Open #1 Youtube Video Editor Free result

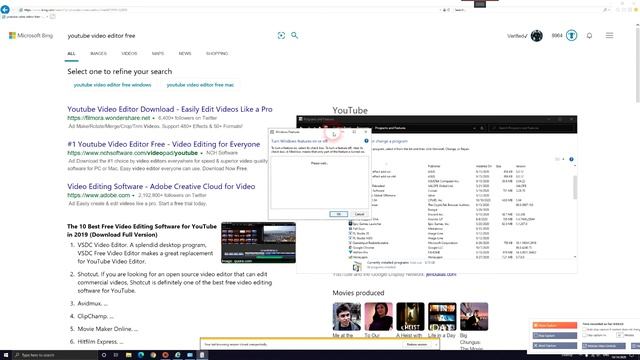click(164, 144)
